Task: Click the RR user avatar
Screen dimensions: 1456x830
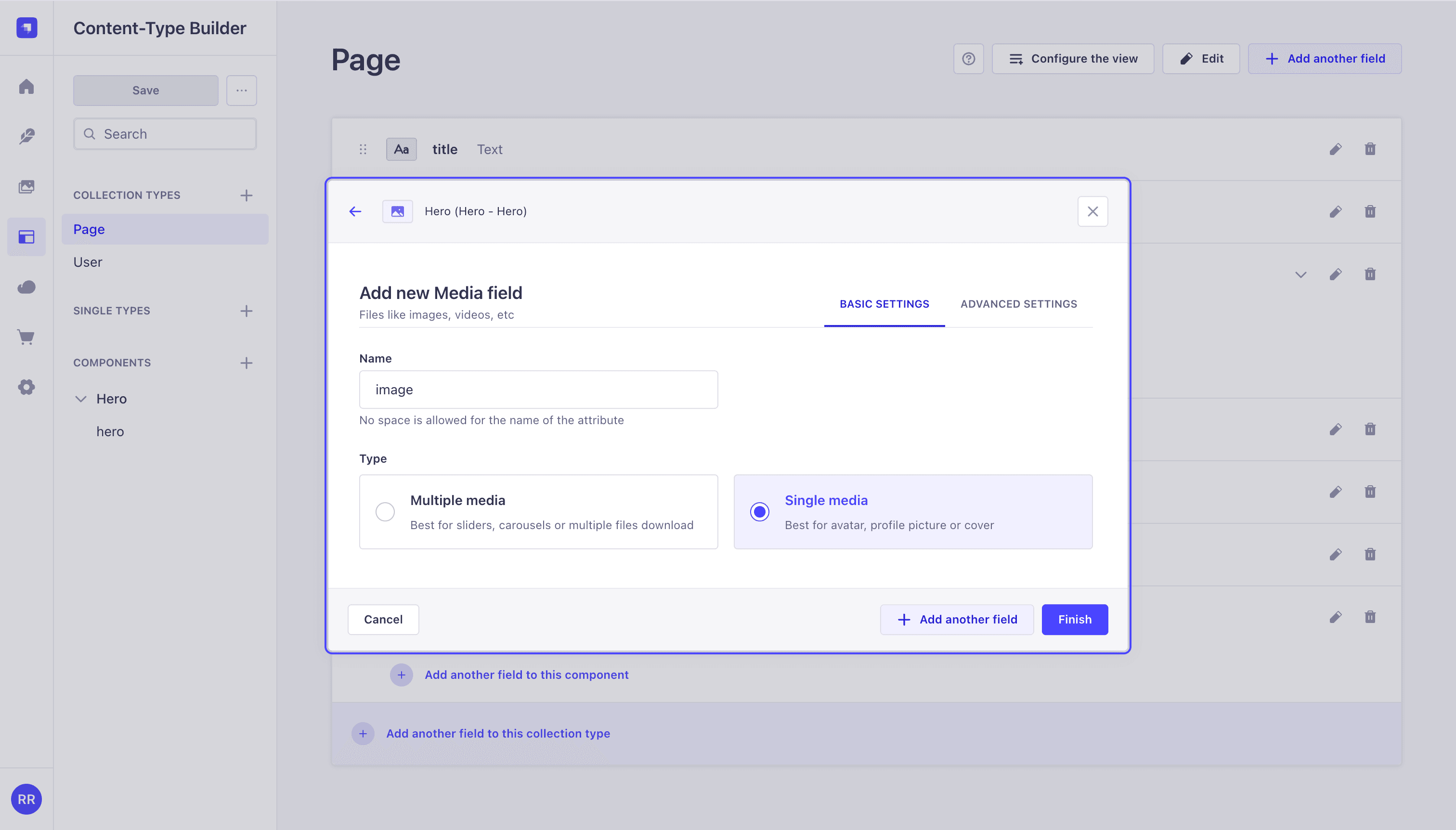Action: click(x=26, y=799)
